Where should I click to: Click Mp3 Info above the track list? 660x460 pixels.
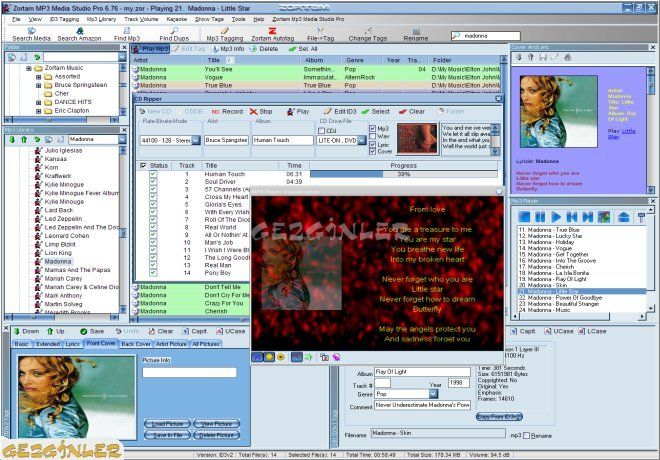point(229,49)
